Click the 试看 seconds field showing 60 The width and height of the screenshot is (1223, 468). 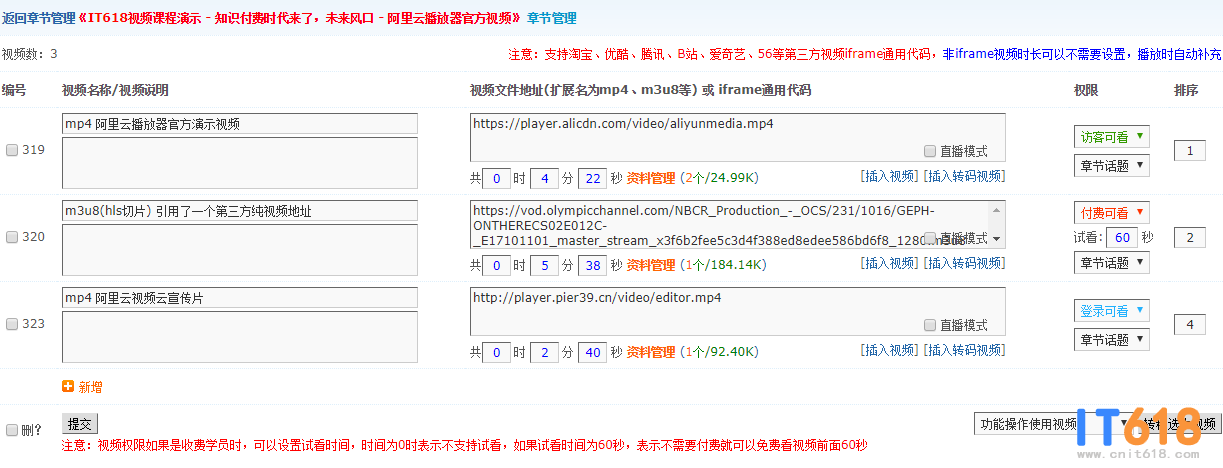[1124, 237]
